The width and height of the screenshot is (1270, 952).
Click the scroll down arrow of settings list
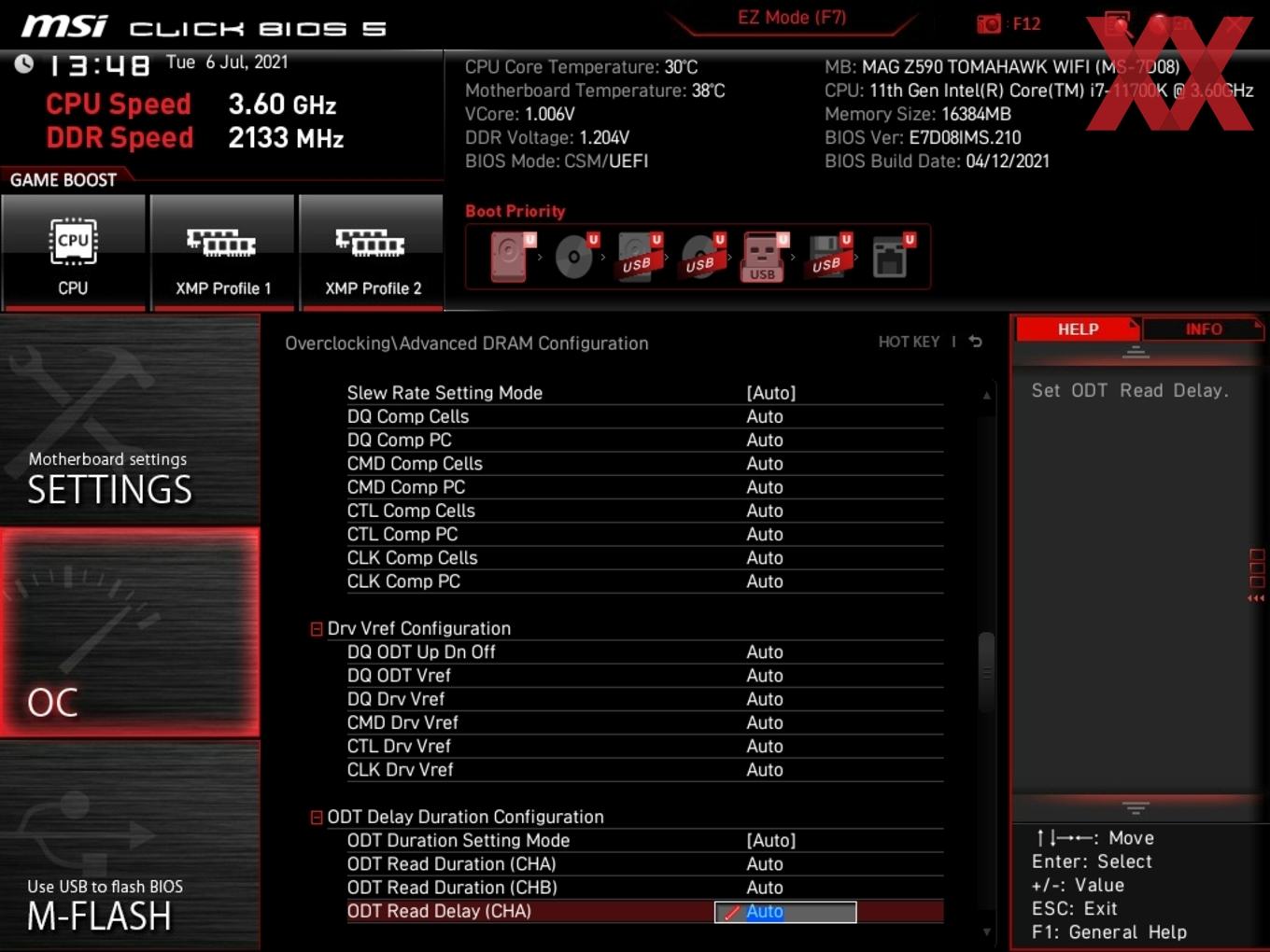[986, 931]
